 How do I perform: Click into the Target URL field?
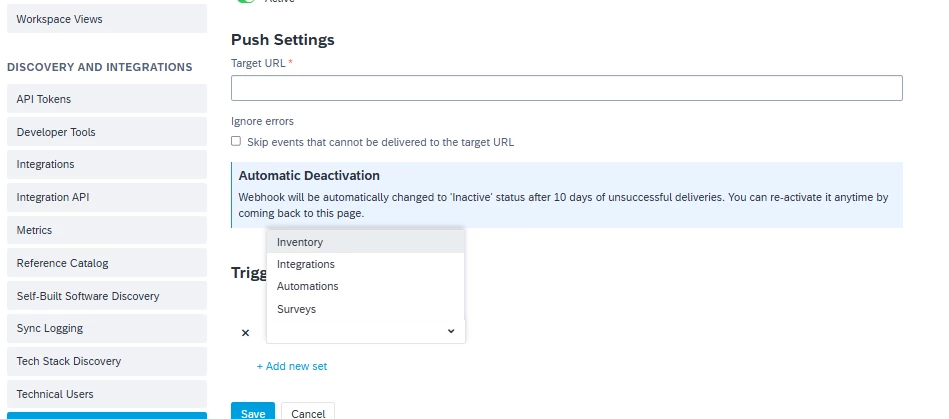pyautogui.click(x=566, y=88)
